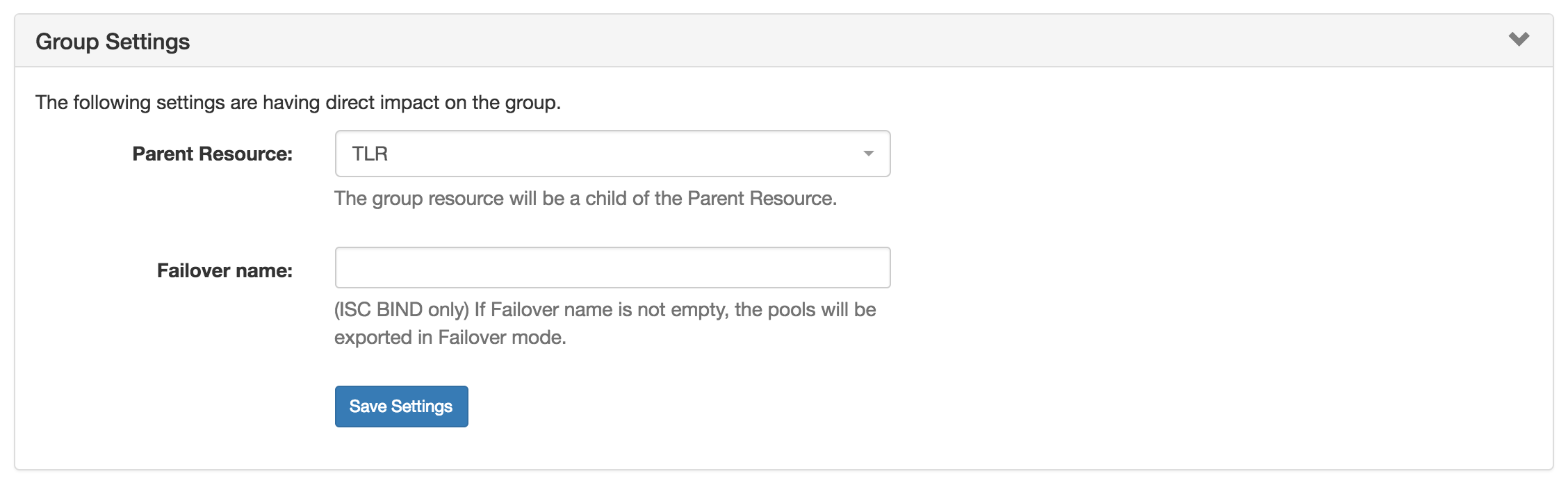Click the word 'Settings' in panel heading
This screenshot has width=1568, height=492.
[147, 42]
